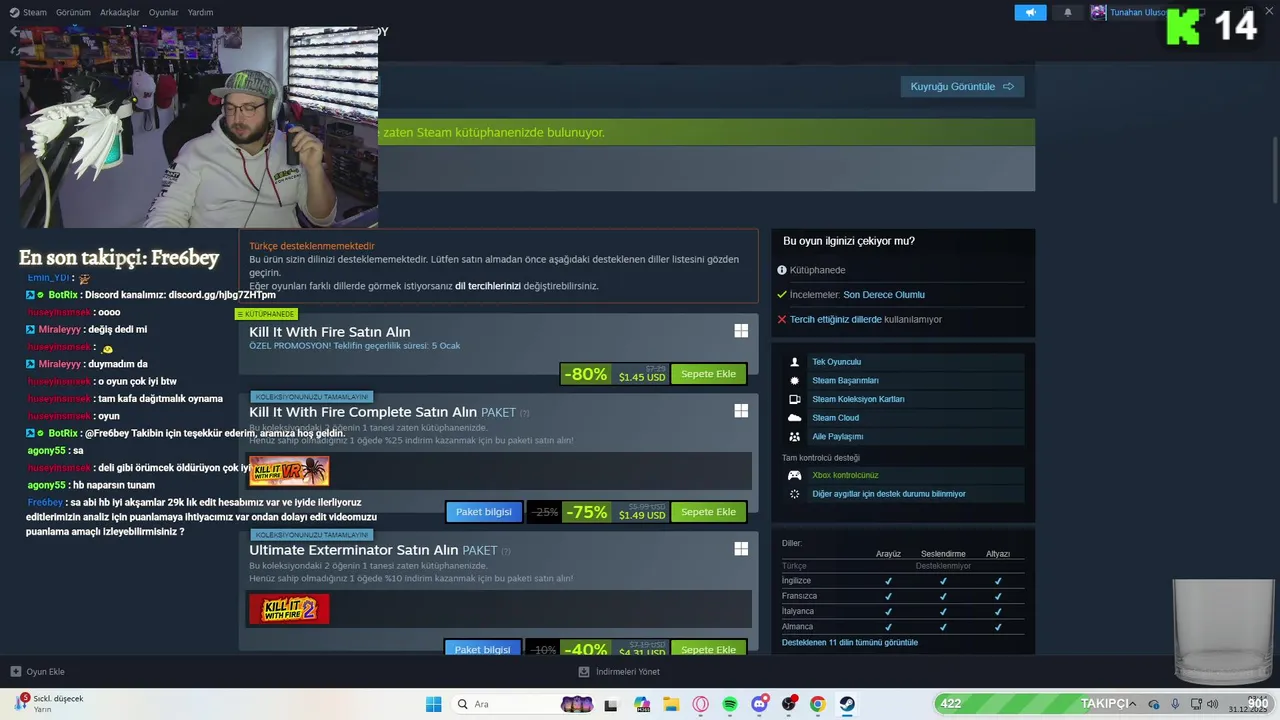Open the Steam announcements megaphone button
This screenshot has width=1280, height=720.
point(1030,12)
